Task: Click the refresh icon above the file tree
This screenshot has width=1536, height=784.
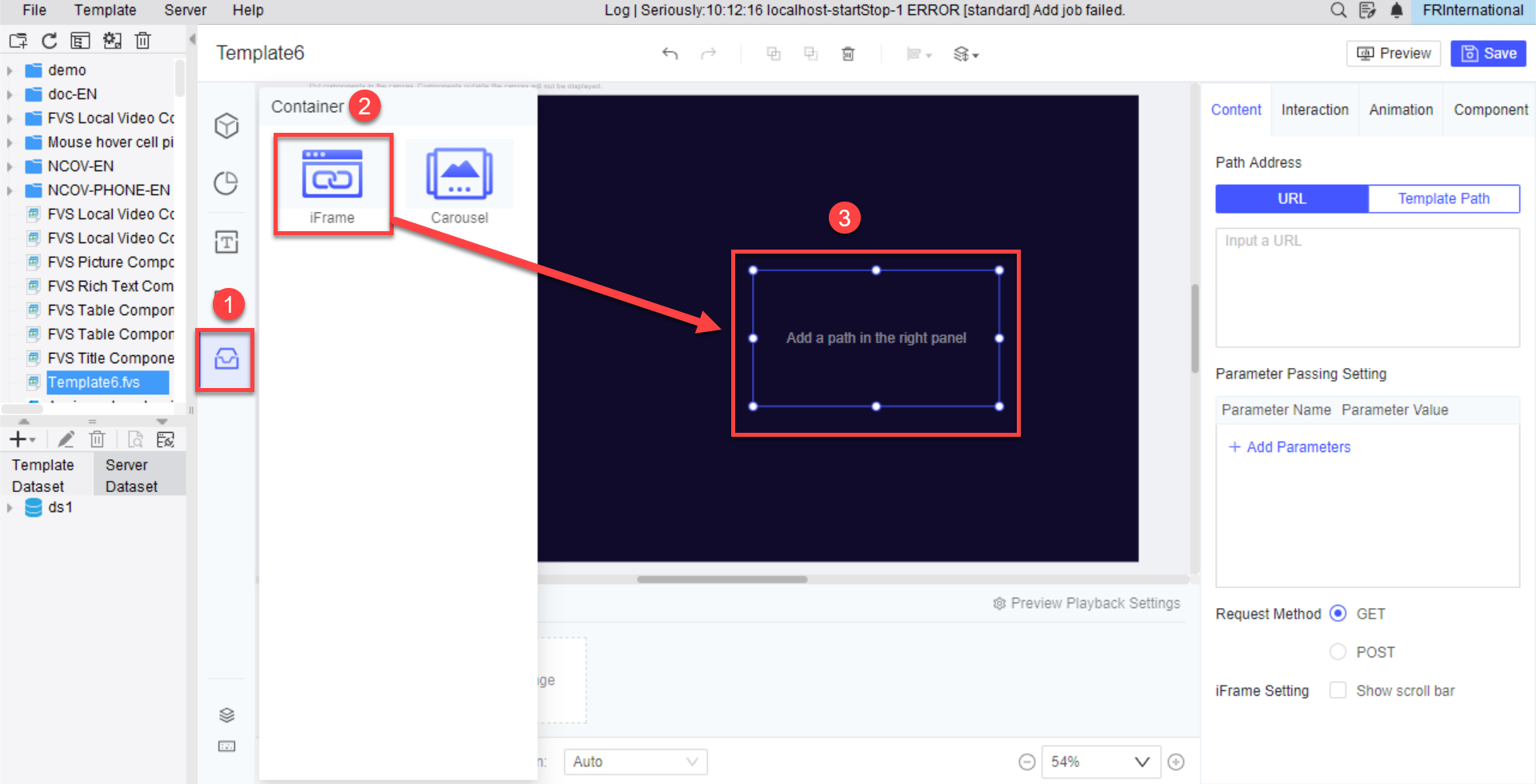Action: point(49,40)
